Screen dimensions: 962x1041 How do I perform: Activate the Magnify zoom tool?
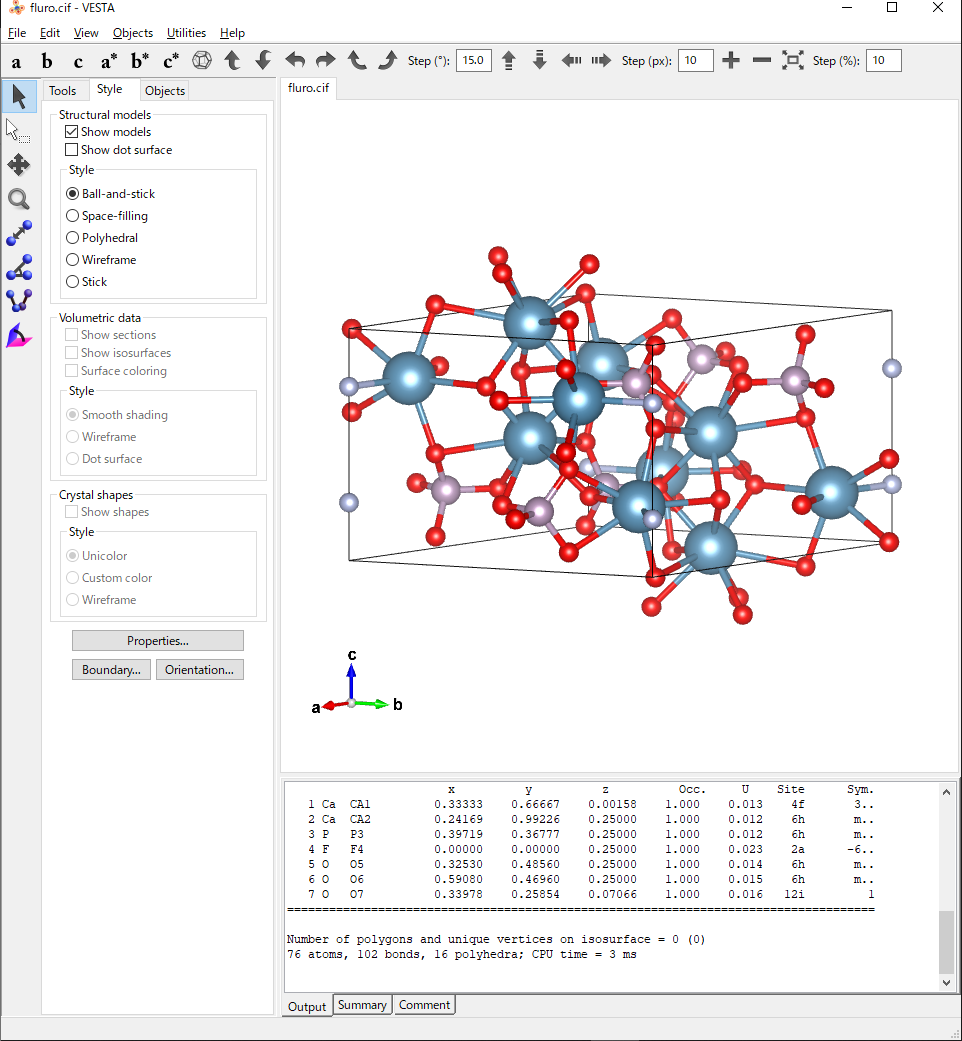coord(19,199)
